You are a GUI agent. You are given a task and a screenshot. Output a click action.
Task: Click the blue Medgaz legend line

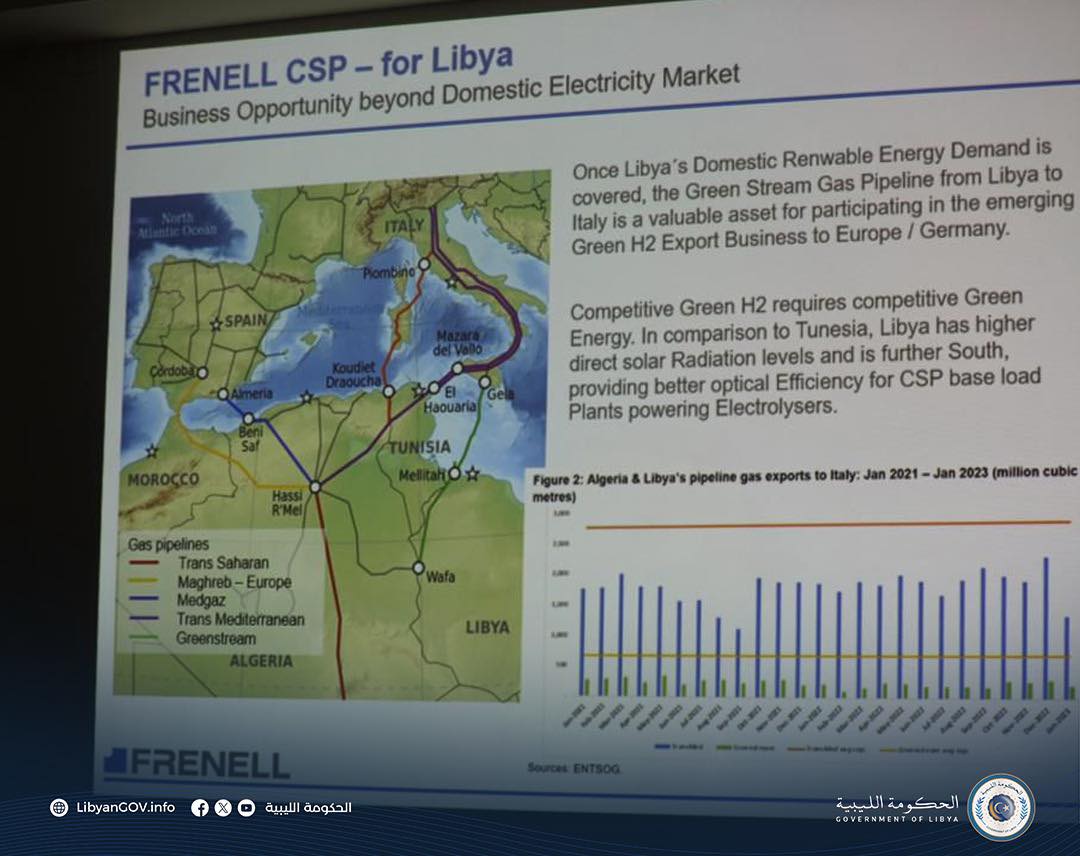point(143,600)
